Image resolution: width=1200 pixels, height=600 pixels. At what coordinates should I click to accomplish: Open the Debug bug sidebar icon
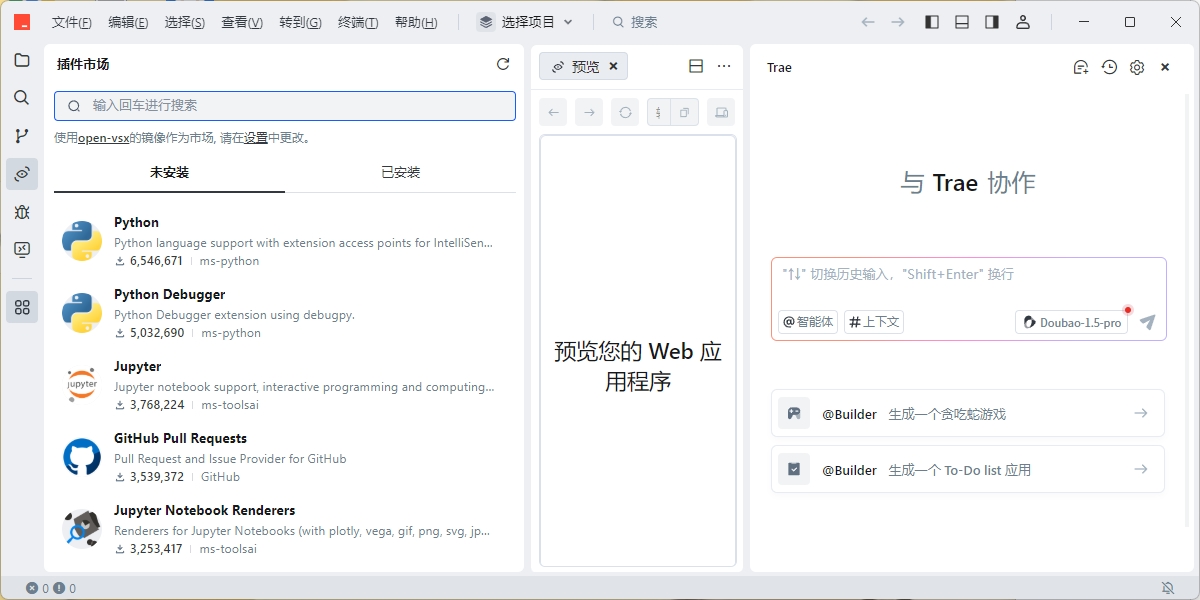(x=22, y=212)
